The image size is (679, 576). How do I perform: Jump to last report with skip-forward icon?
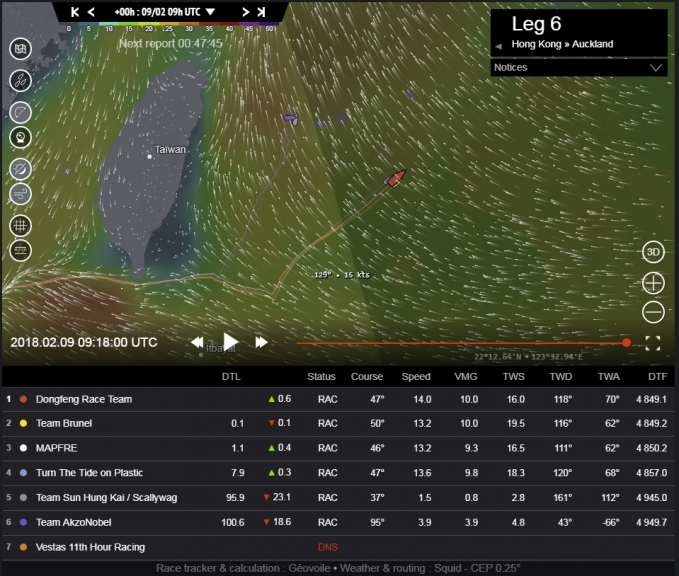[261, 12]
